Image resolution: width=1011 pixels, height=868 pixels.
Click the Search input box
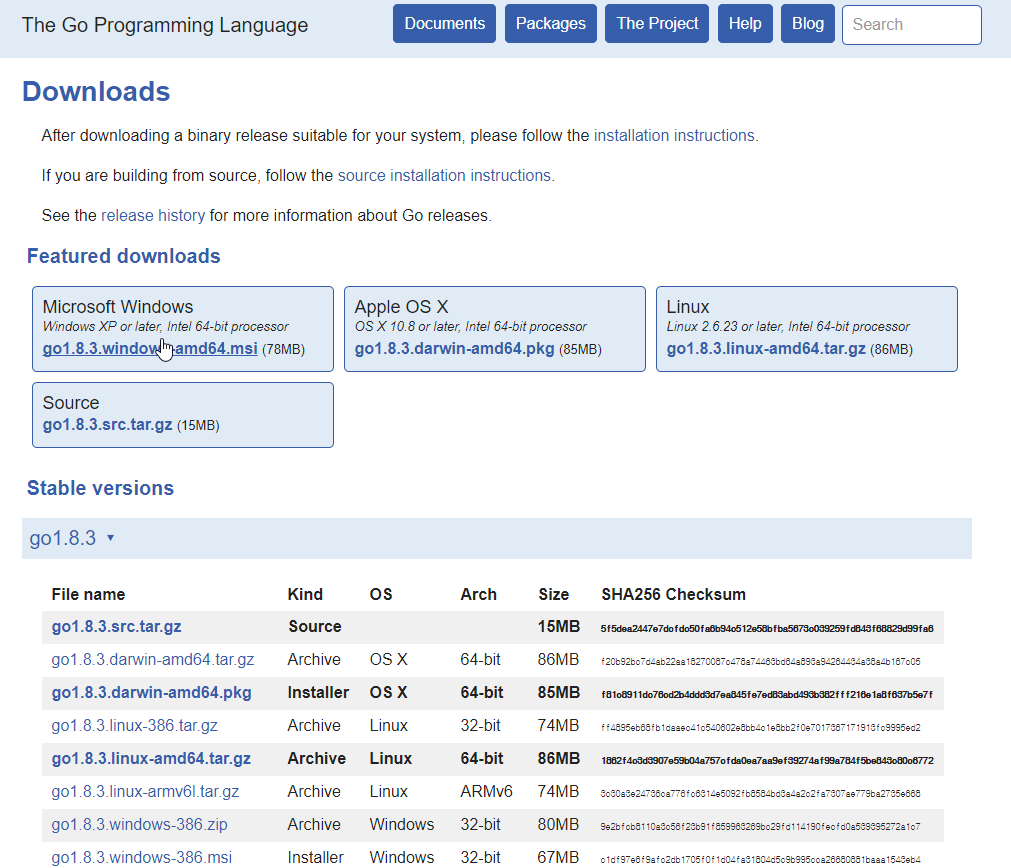[x=910, y=24]
